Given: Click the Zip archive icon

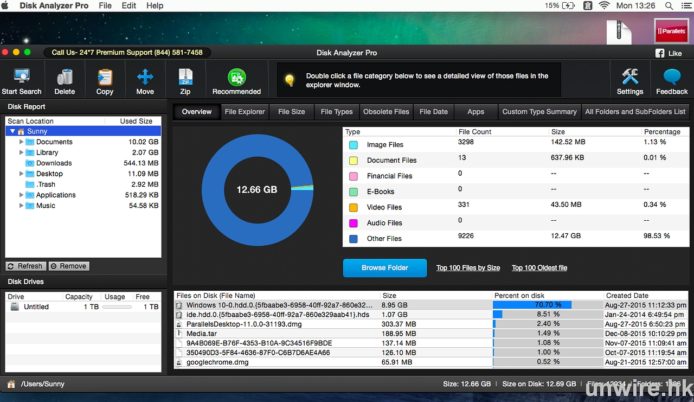Looking at the screenshot, I should 185,77.
